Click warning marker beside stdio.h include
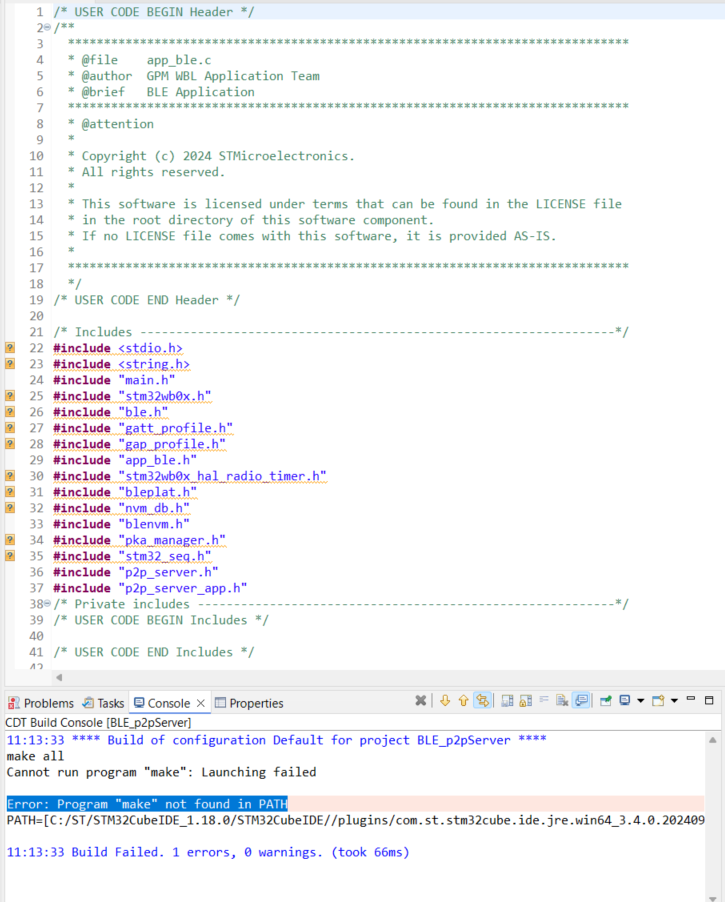725x902 pixels. 10,347
